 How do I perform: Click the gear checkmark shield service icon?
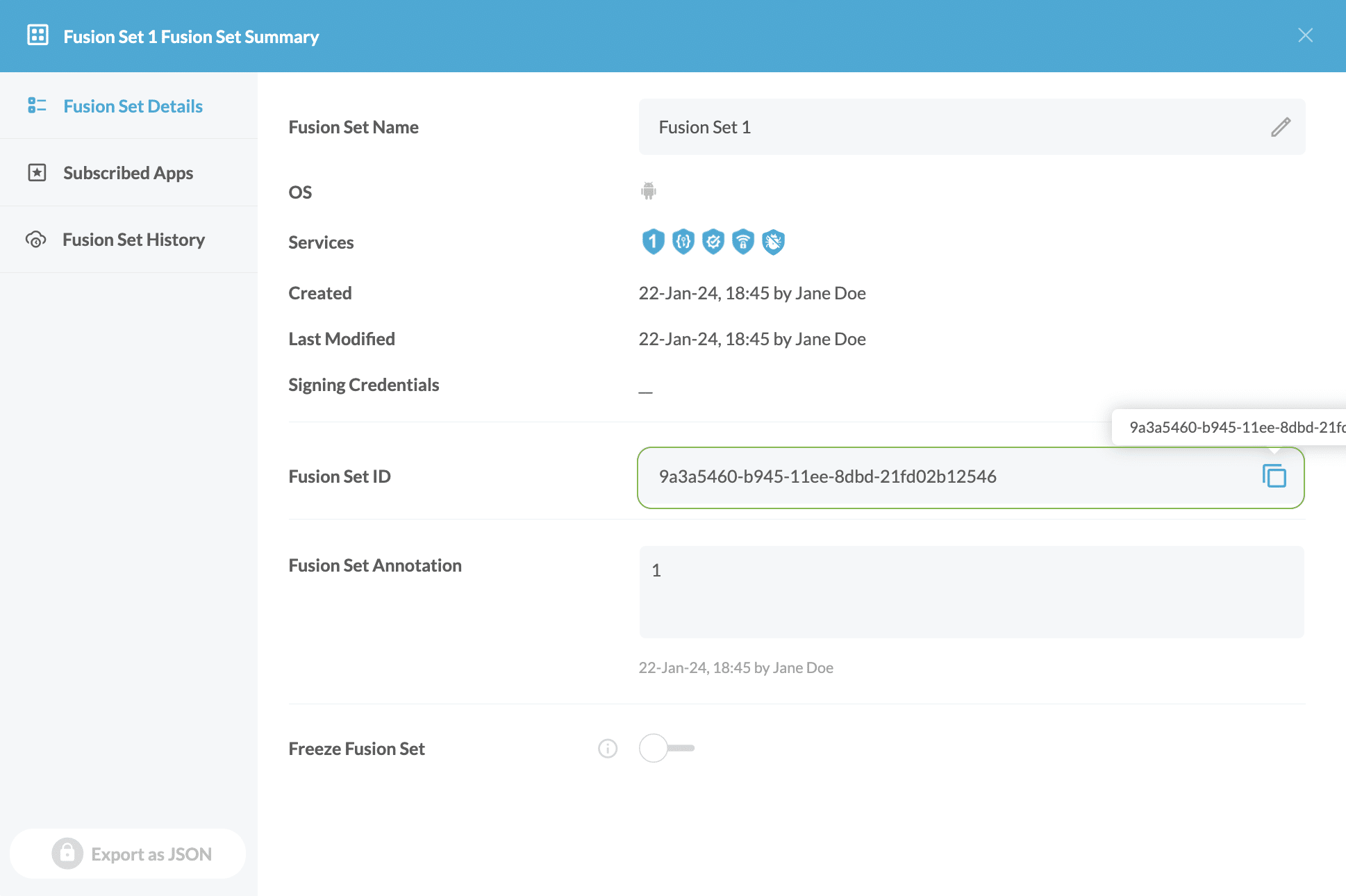[713, 242]
